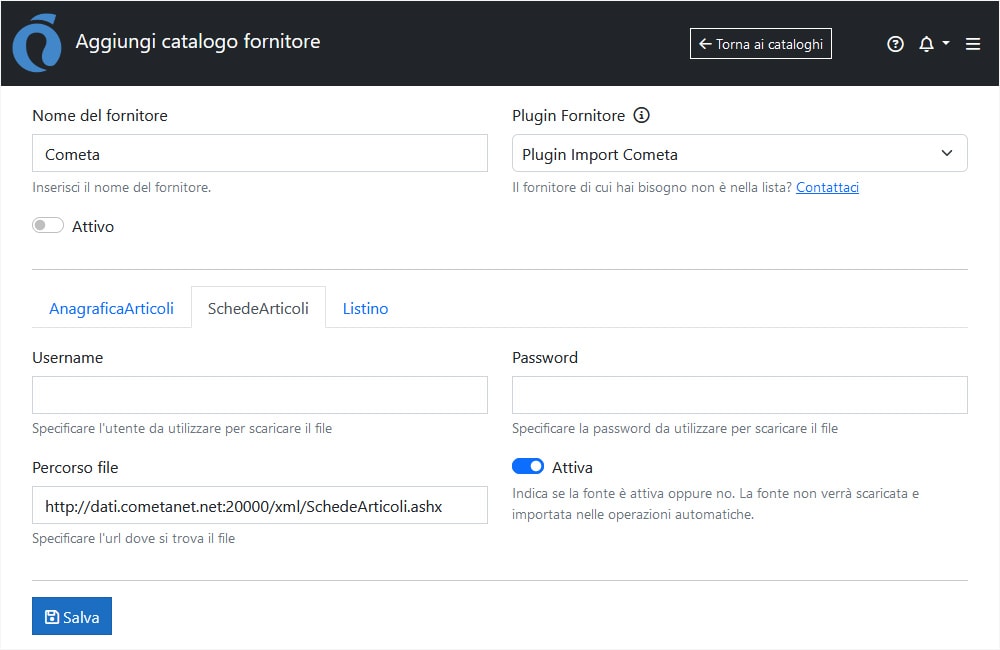Viewport: 1000px width, 650px height.
Task: Enable the Attivo supplier toggle
Action: (x=48, y=226)
